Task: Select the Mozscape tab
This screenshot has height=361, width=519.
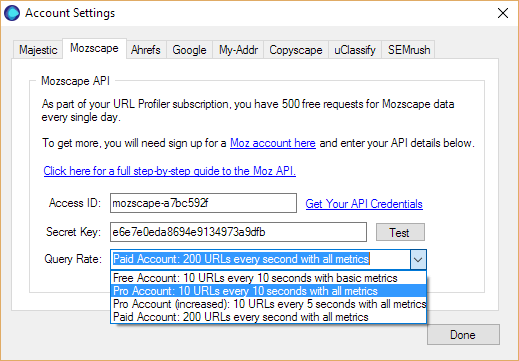Action: pyautogui.click(x=94, y=48)
